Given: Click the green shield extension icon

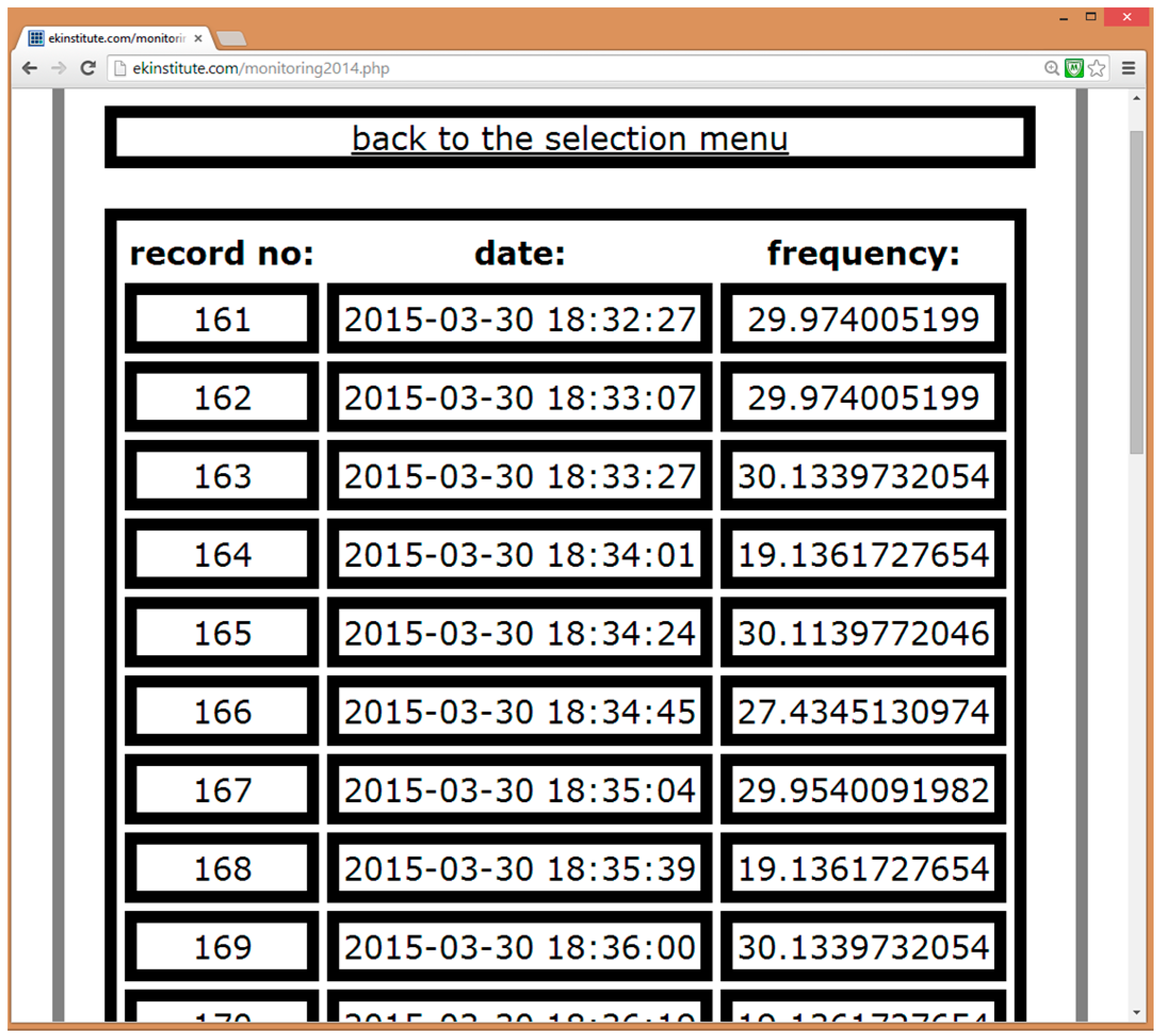Looking at the screenshot, I should click(x=1074, y=68).
